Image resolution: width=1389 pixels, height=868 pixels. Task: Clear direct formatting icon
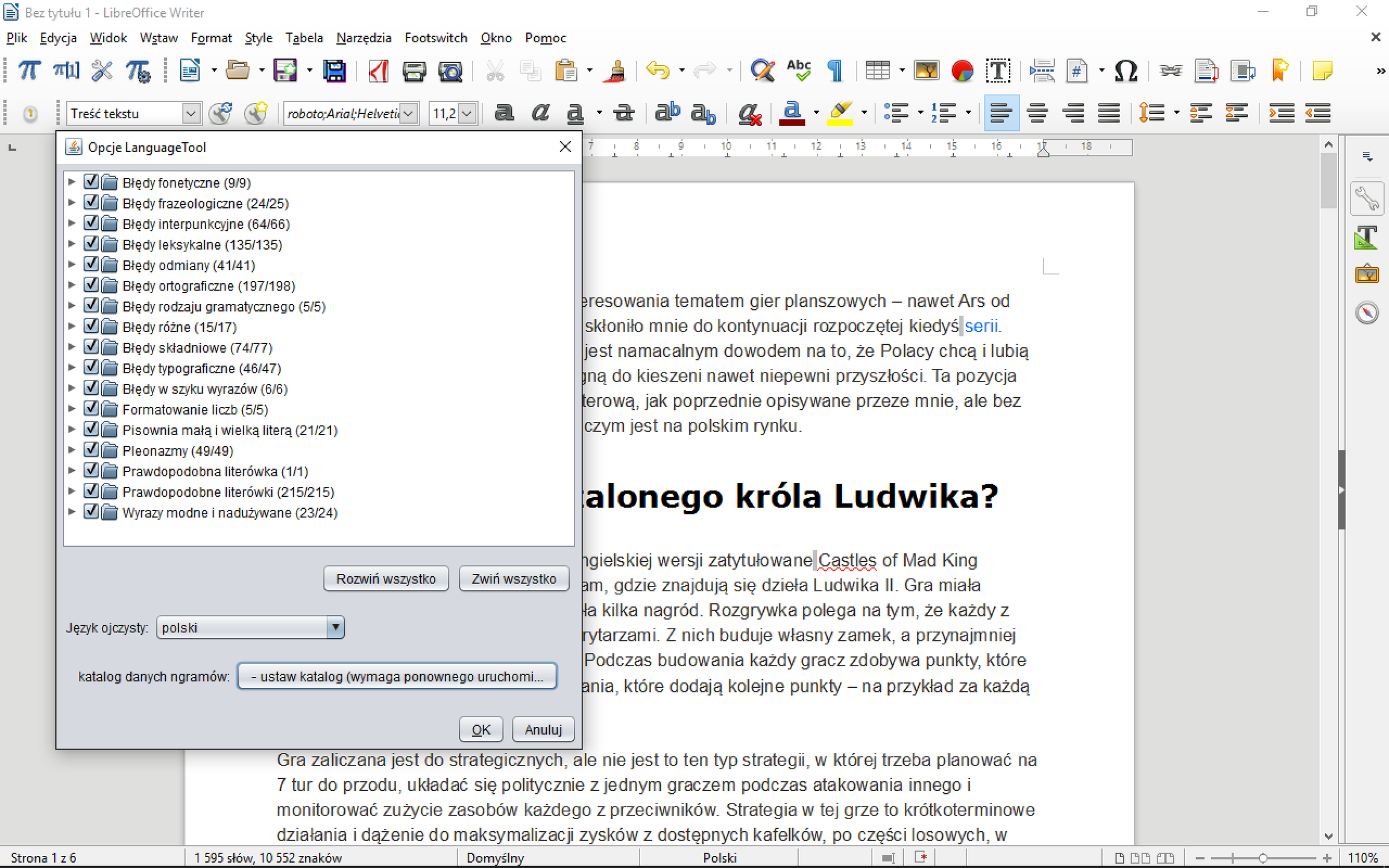[x=750, y=113]
